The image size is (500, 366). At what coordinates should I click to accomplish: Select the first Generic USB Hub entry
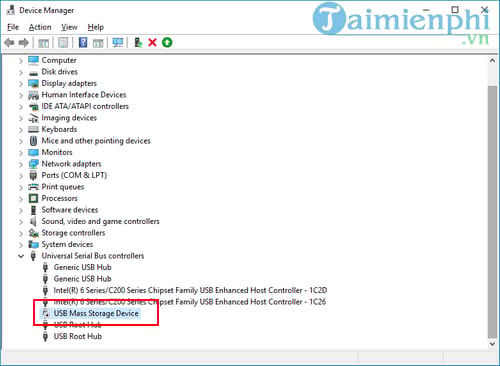pyautogui.click(x=82, y=267)
